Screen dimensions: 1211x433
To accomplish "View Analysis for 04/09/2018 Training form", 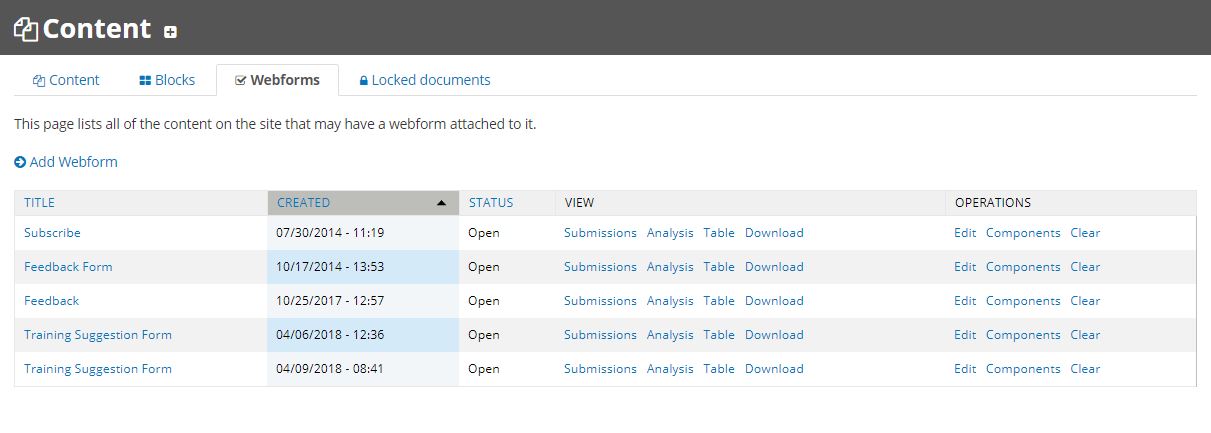I will click(x=670, y=369).
